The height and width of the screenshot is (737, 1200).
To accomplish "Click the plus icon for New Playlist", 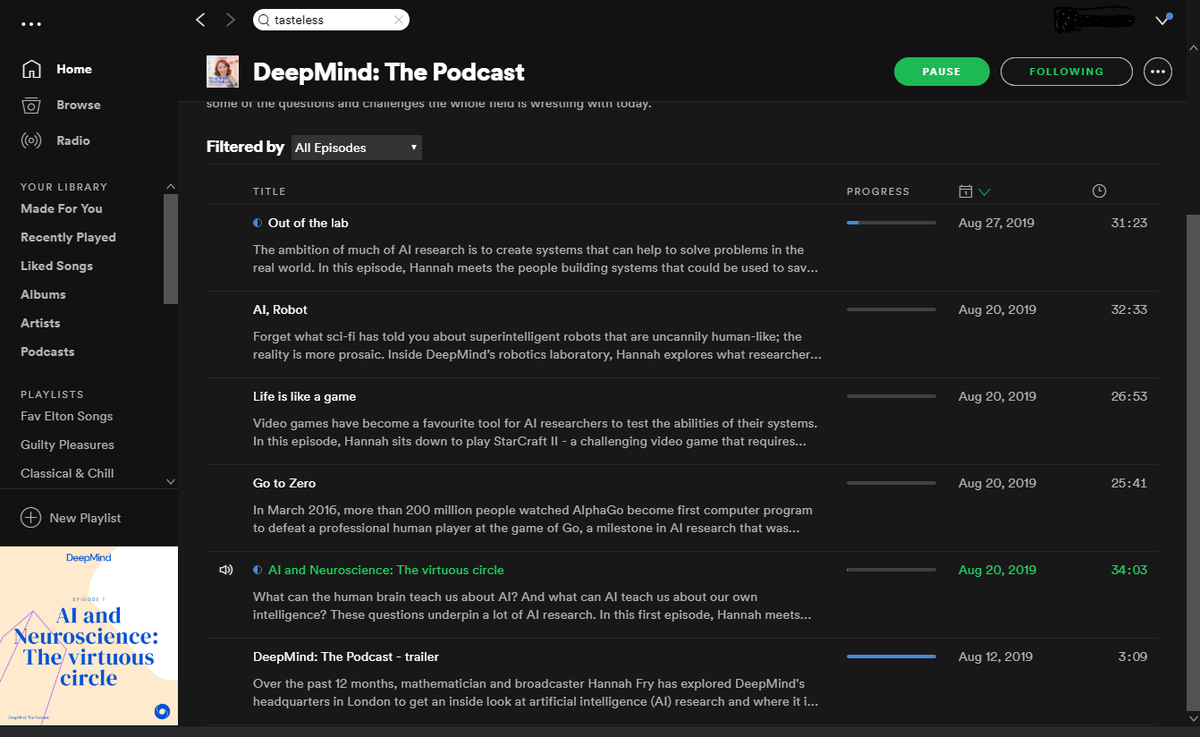I will click(31, 518).
